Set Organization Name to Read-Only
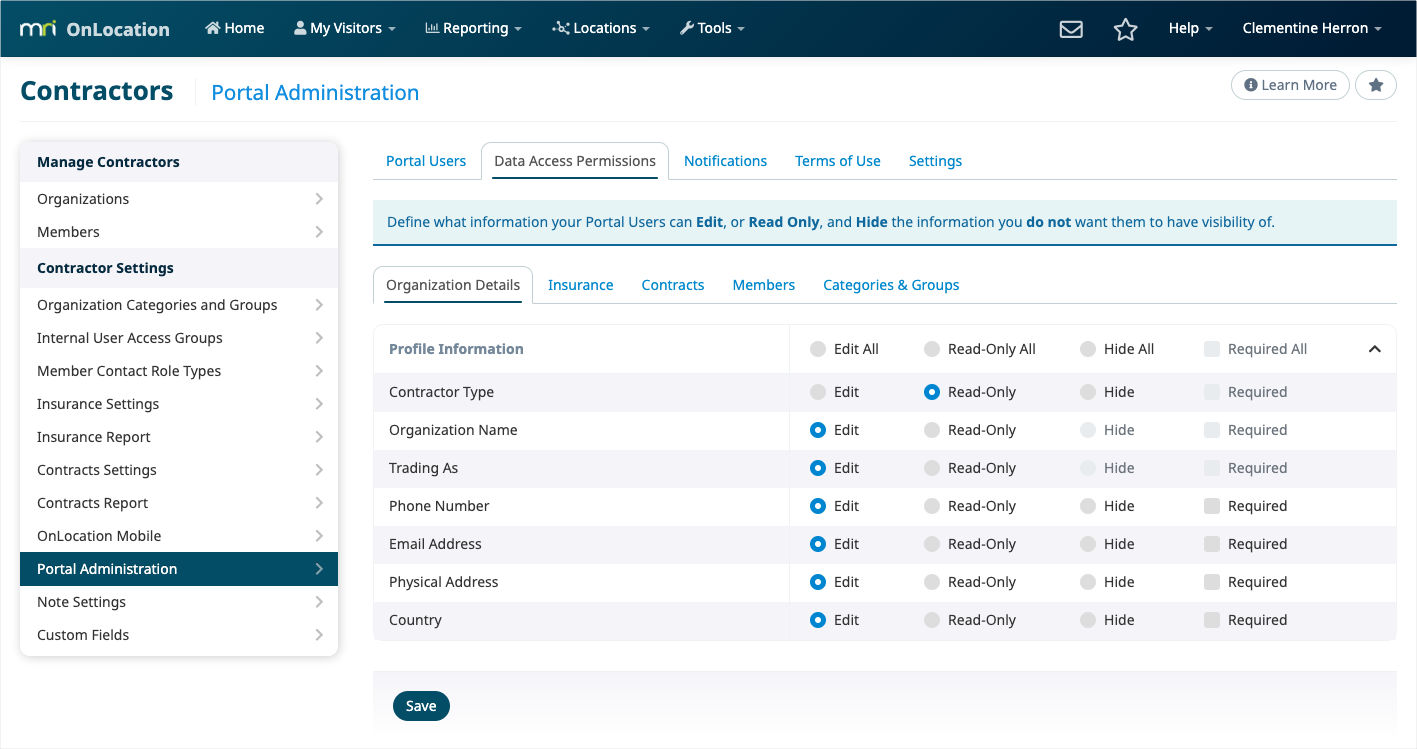The image size is (1417, 749). pyautogui.click(x=932, y=430)
